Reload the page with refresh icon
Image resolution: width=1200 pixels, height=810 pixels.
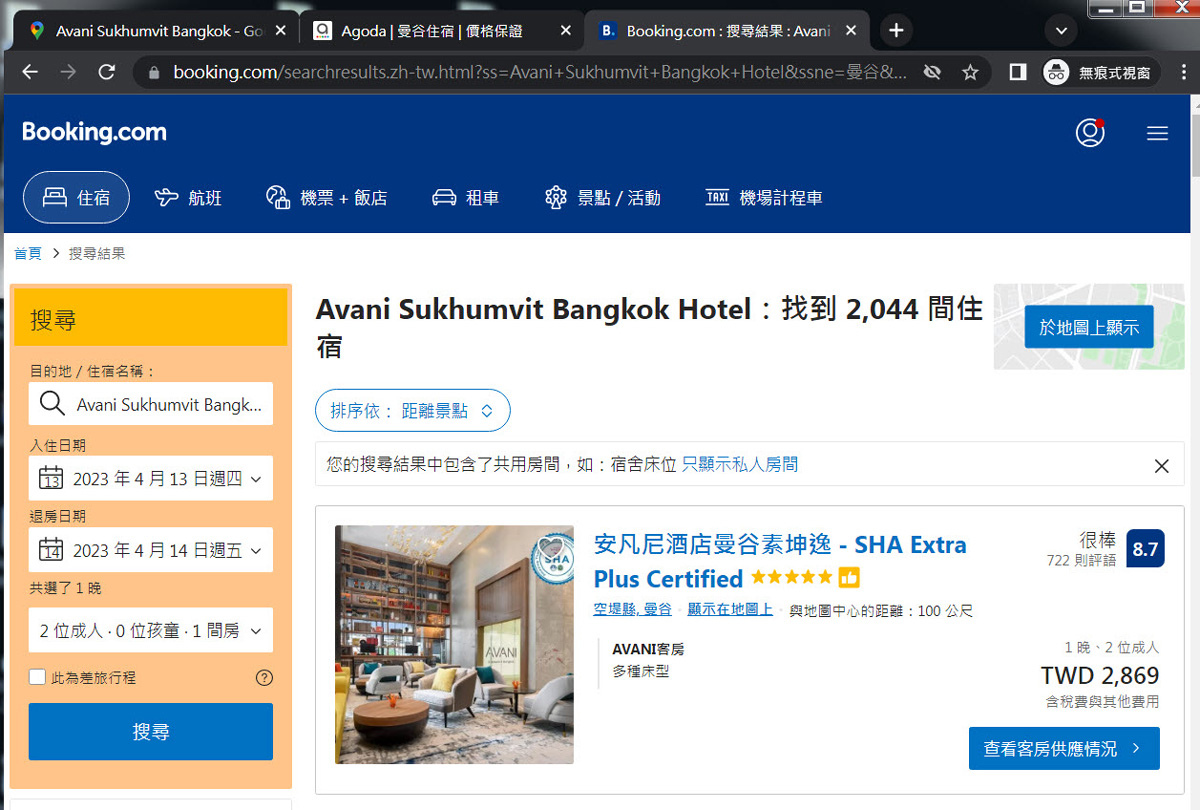click(x=107, y=72)
